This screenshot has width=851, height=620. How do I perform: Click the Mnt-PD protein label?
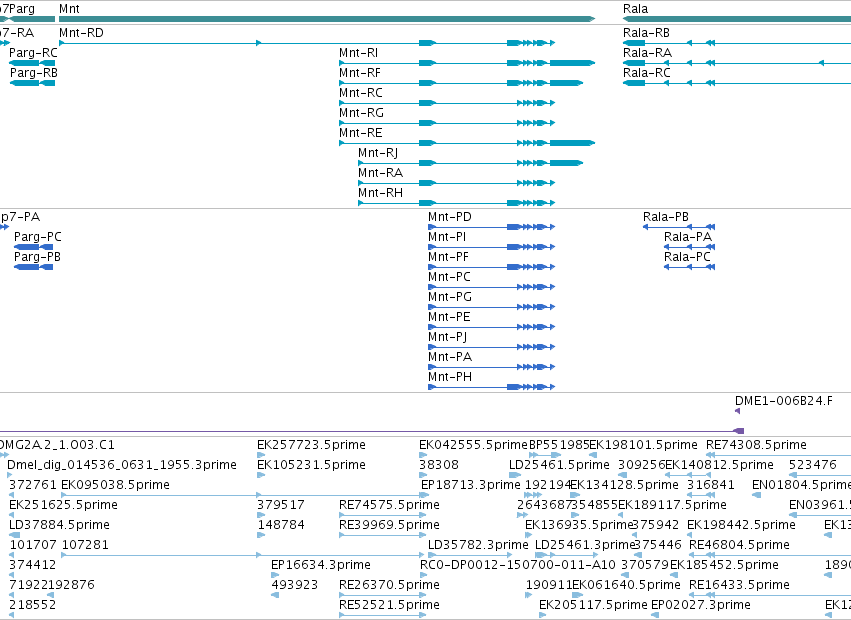[450, 217]
